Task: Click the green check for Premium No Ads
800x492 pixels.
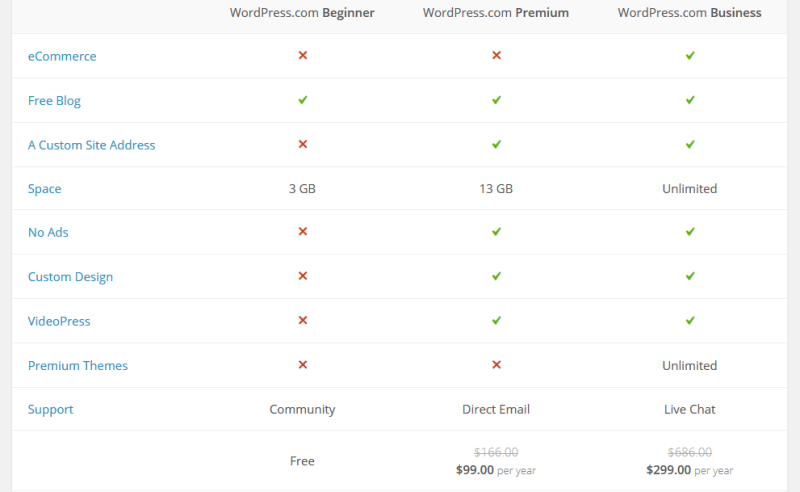Action: click(496, 232)
